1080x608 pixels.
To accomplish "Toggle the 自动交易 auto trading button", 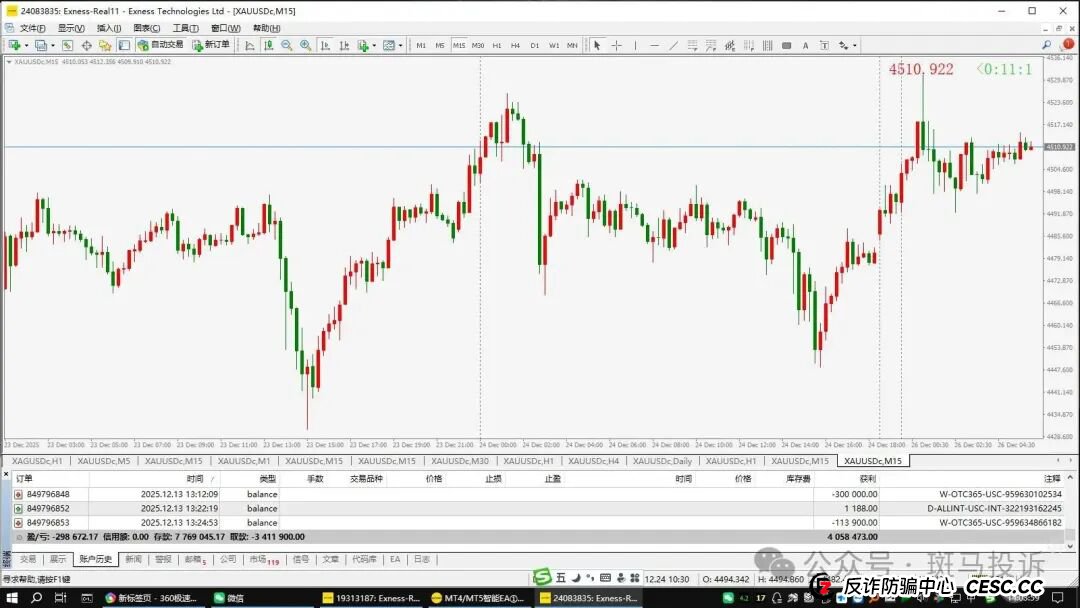I will tap(160, 45).
